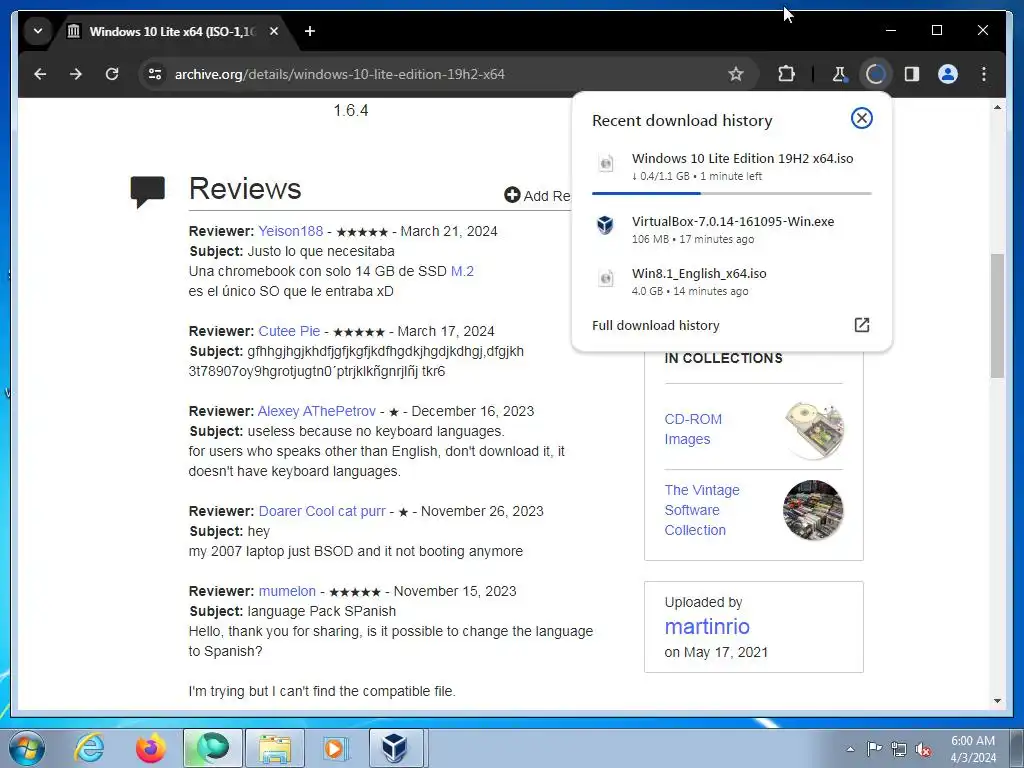The width and height of the screenshot is (1024, 768).
Task: Open reviewer Yeison188 profile
Action: [x=291, y=231]
